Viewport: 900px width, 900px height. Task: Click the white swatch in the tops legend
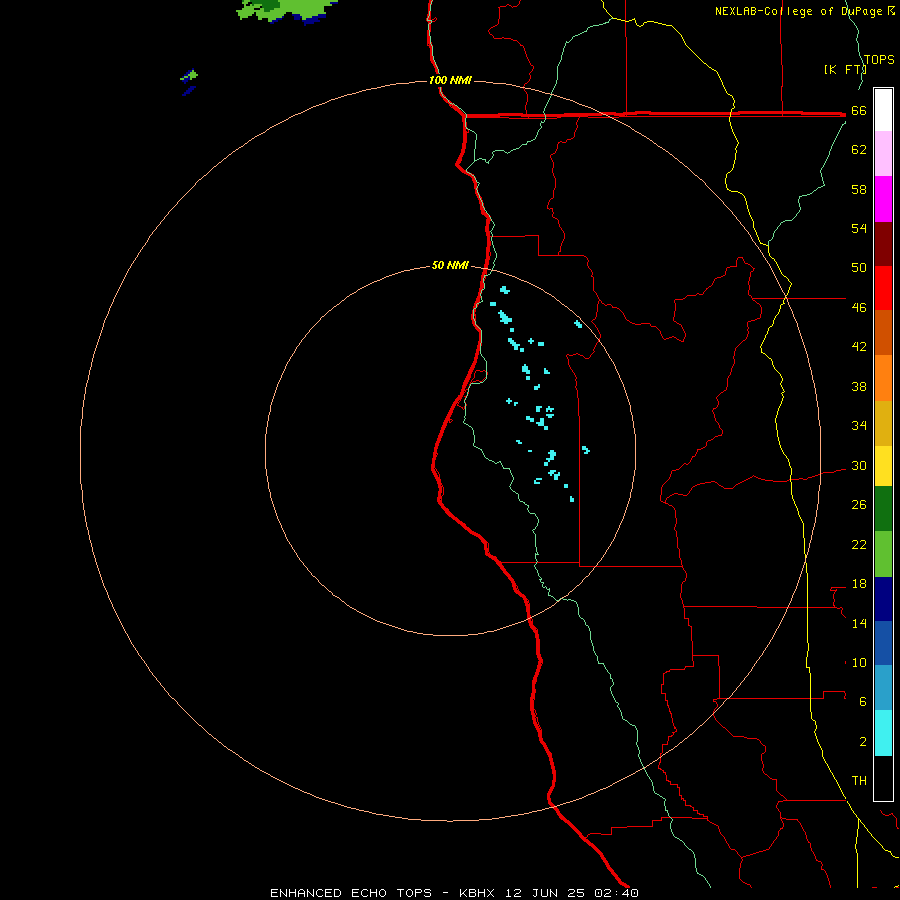coord(883,110)
